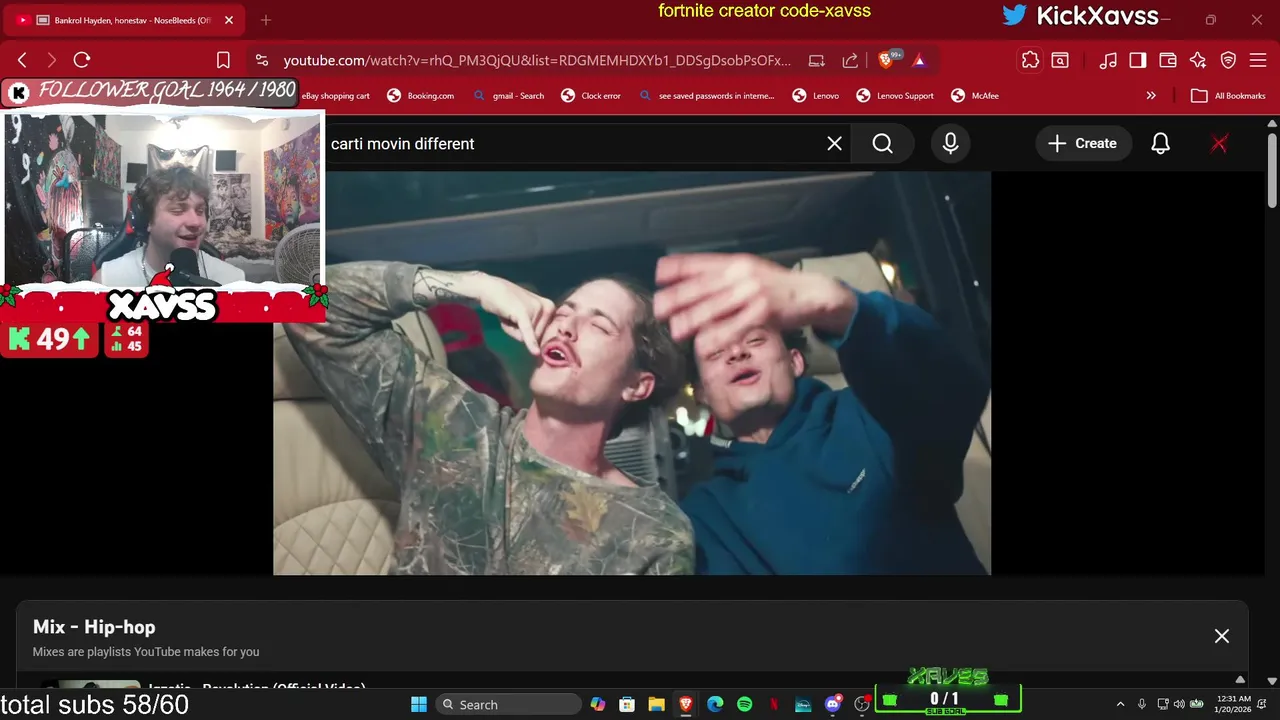Open the eBay shopping cart bookmark

coord(336,96)
